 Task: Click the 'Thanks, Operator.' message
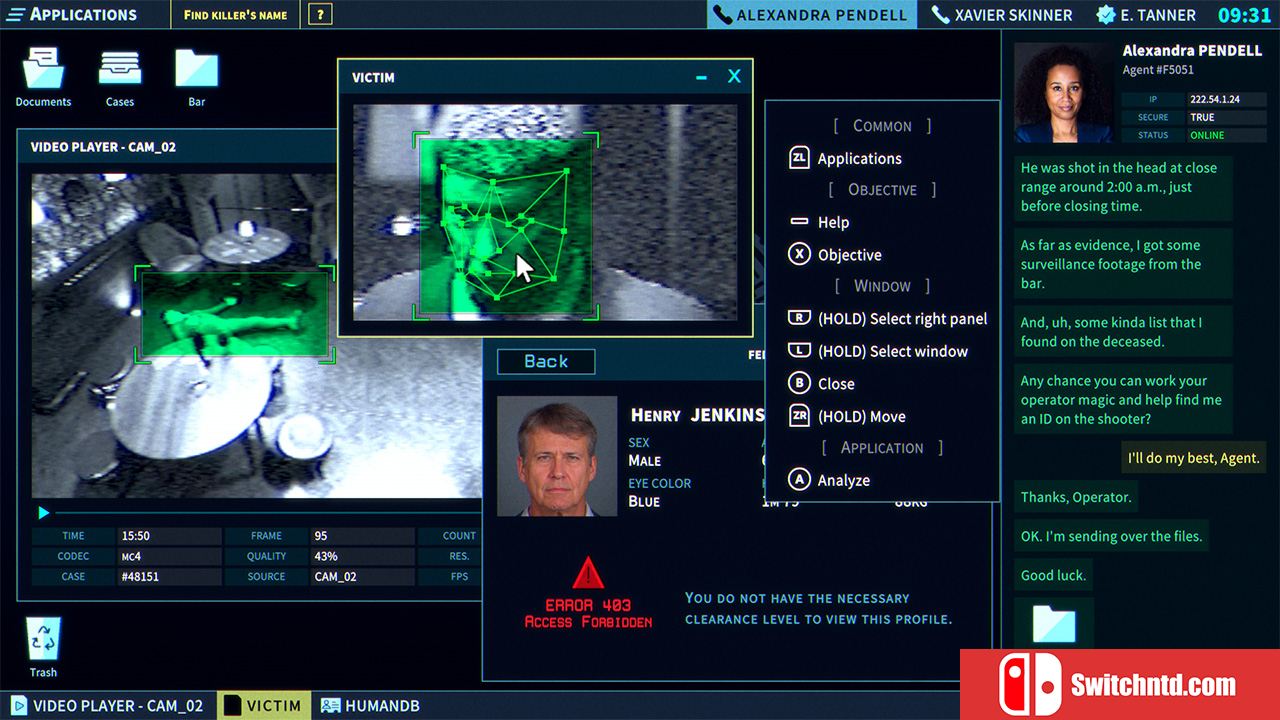click(1076, 497)
